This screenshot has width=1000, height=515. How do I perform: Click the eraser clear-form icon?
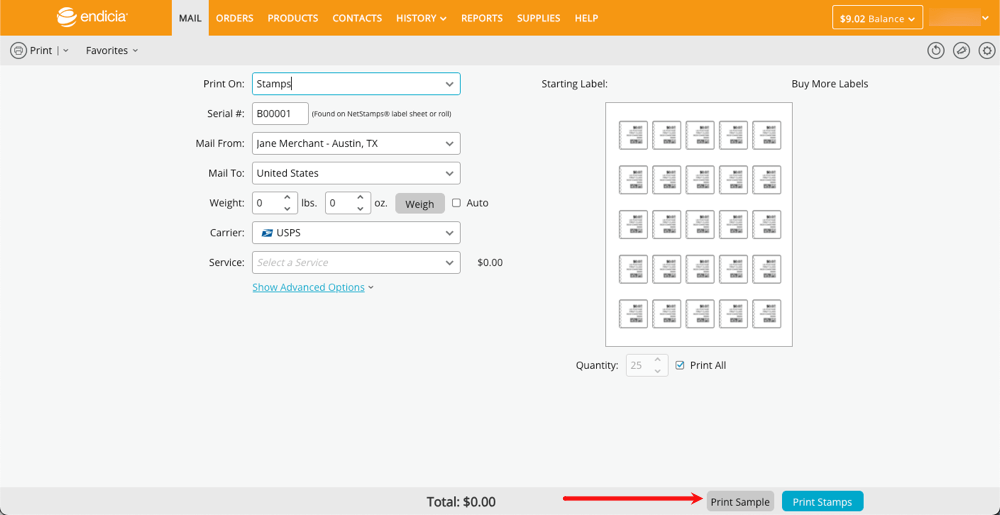click(961, 50)
